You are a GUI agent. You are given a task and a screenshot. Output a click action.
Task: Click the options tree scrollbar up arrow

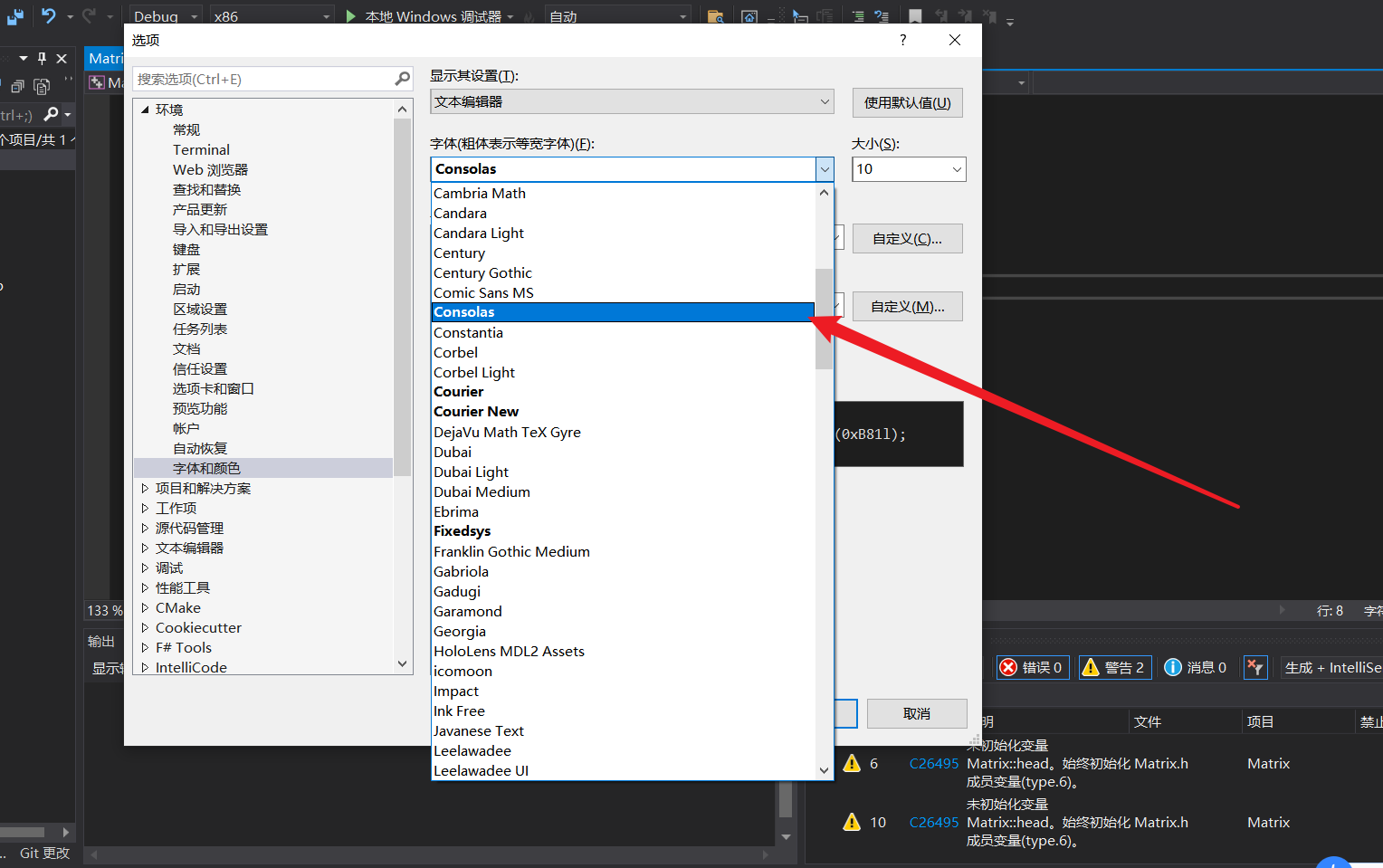[403, 110]
